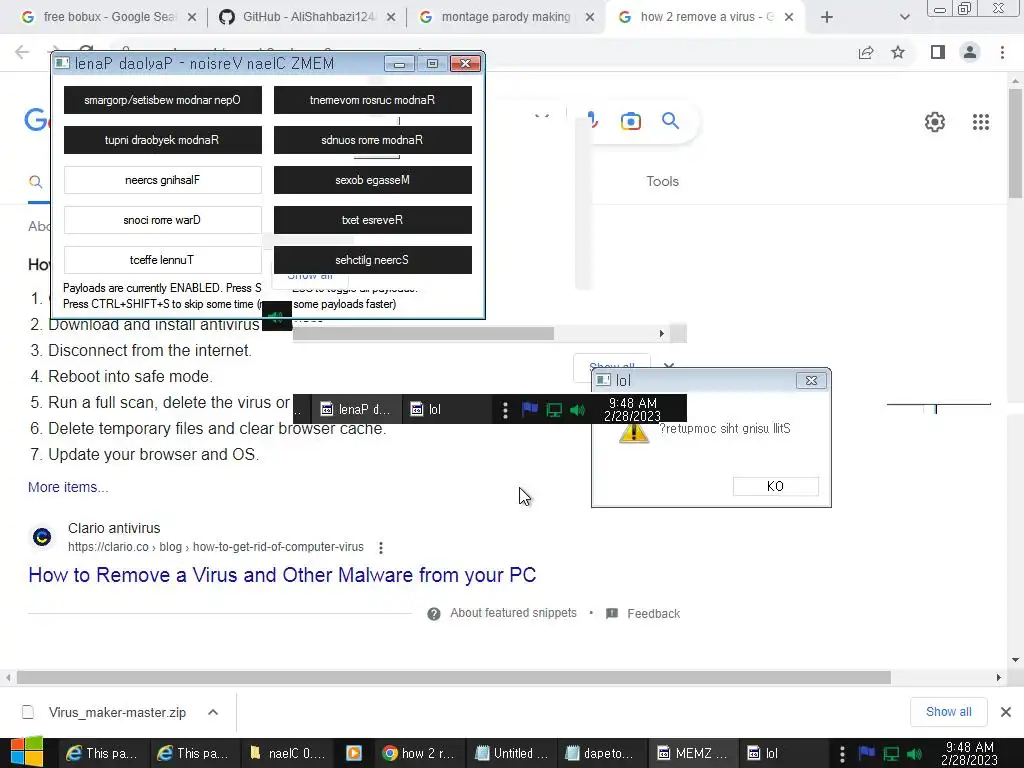Click the clock in the bottom taskbar

click(x=969, y=754)
